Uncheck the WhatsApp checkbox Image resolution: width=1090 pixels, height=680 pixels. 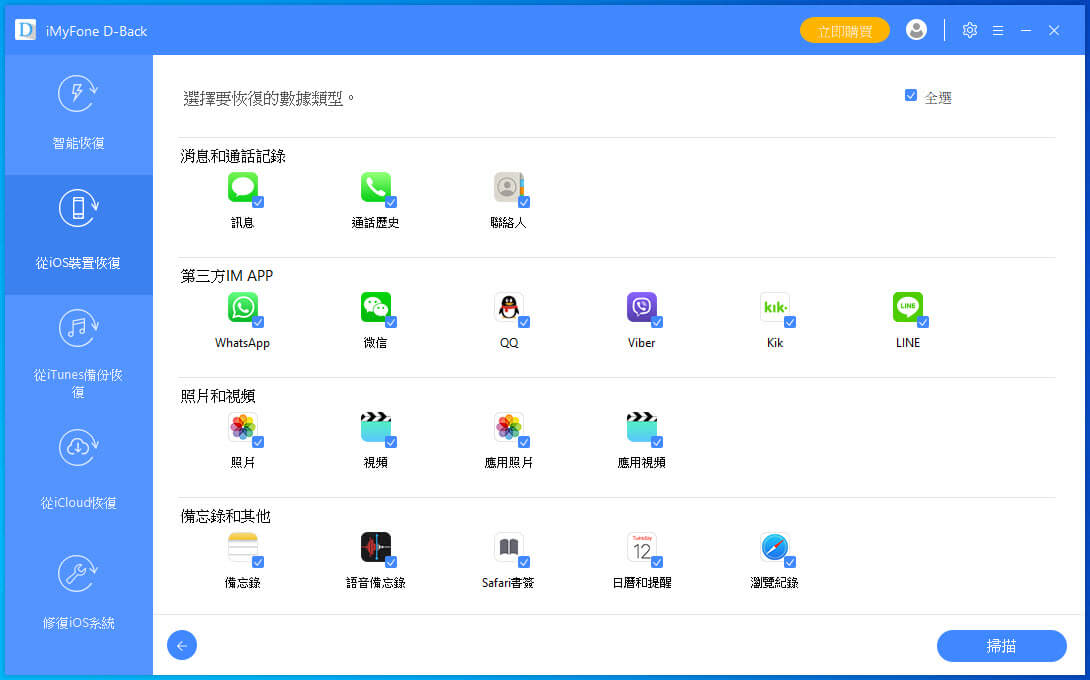(x=258, y=322)
